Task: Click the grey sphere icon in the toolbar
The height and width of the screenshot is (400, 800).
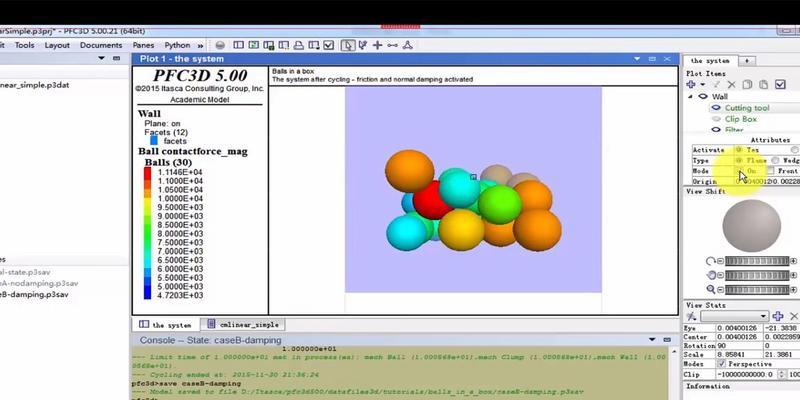Action: point(220,45)
